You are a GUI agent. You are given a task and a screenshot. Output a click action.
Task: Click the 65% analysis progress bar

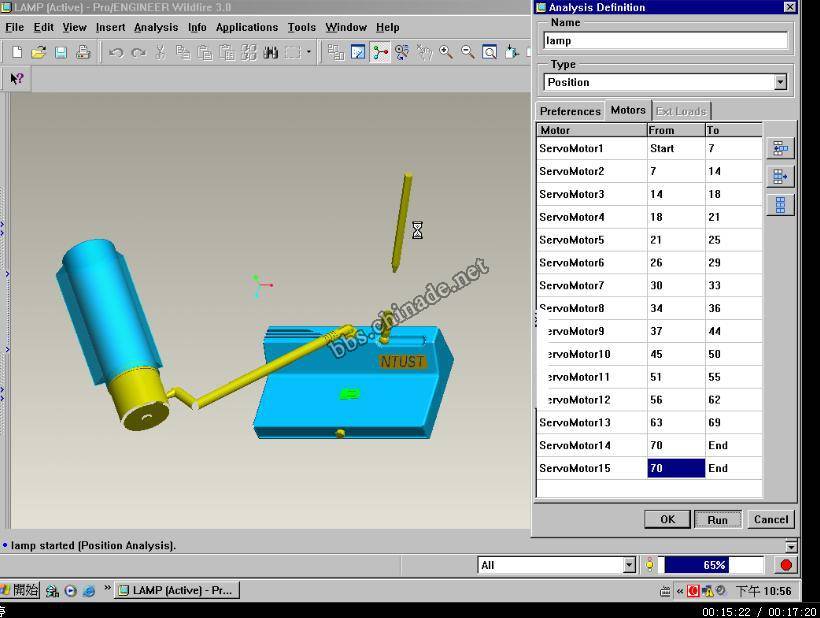(714, 565)
